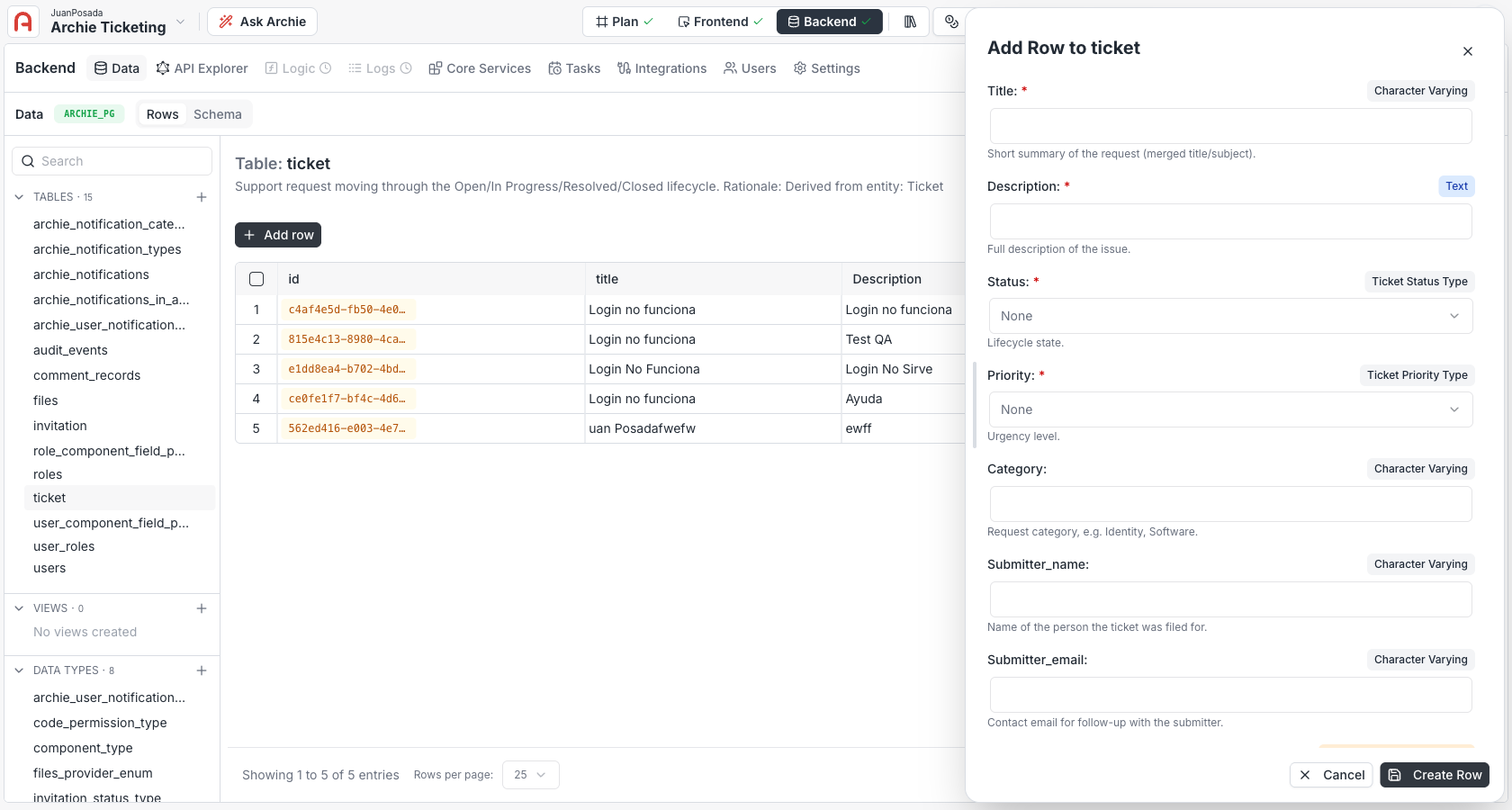Switch to the Frontend tab
The height and width of the screenshot is (810, 1512).
(720, 22)
